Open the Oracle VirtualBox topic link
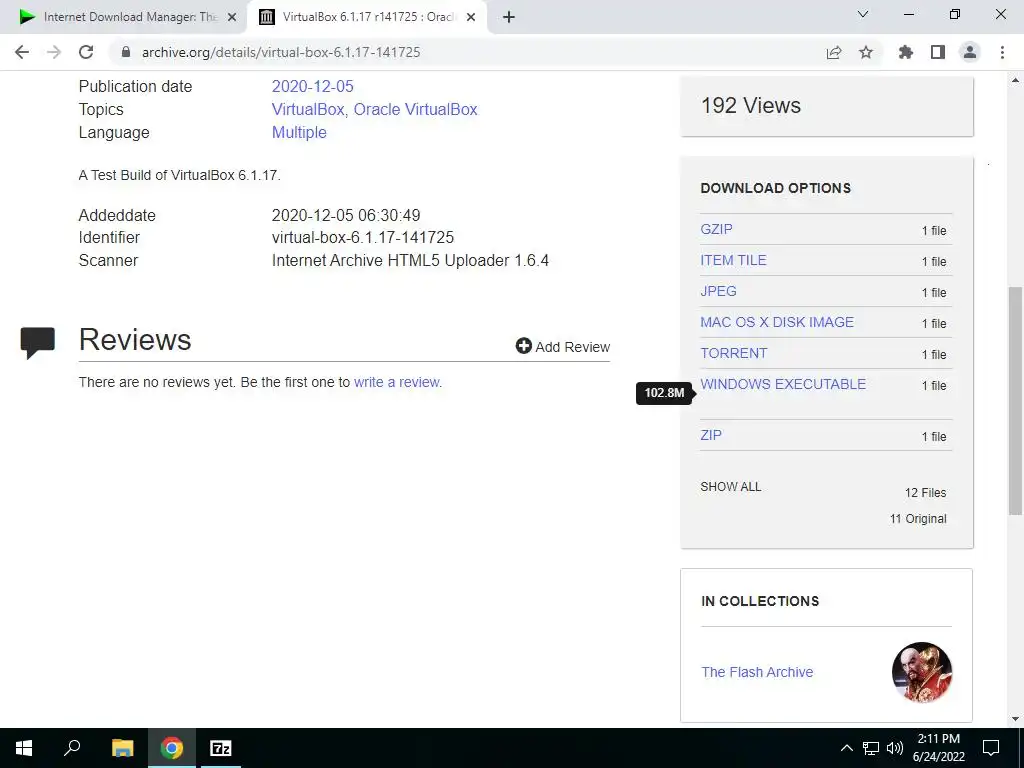The height and width of the screenshot is (768, 1024). [415, 109]
